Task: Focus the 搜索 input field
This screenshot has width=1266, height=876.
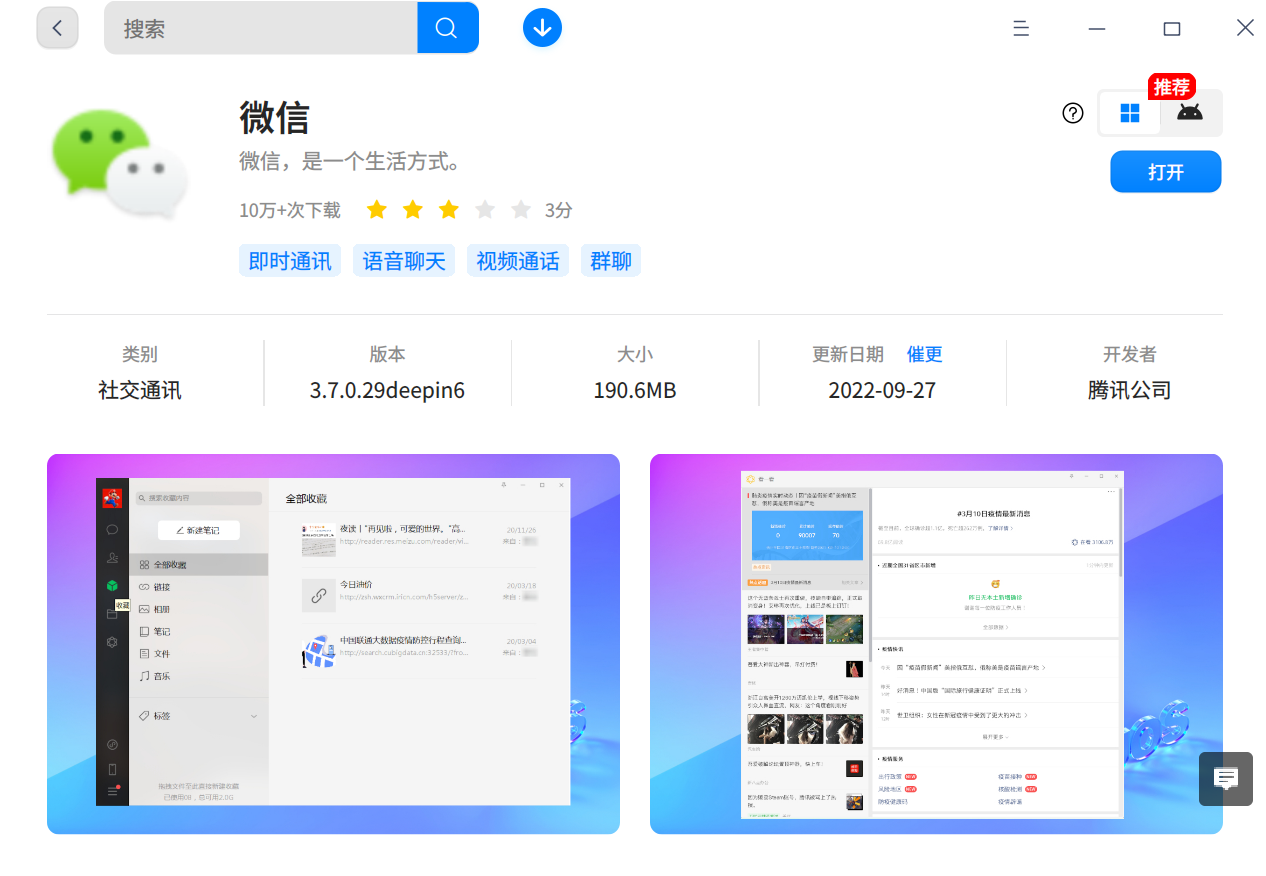Action: (x=261, y=28)
